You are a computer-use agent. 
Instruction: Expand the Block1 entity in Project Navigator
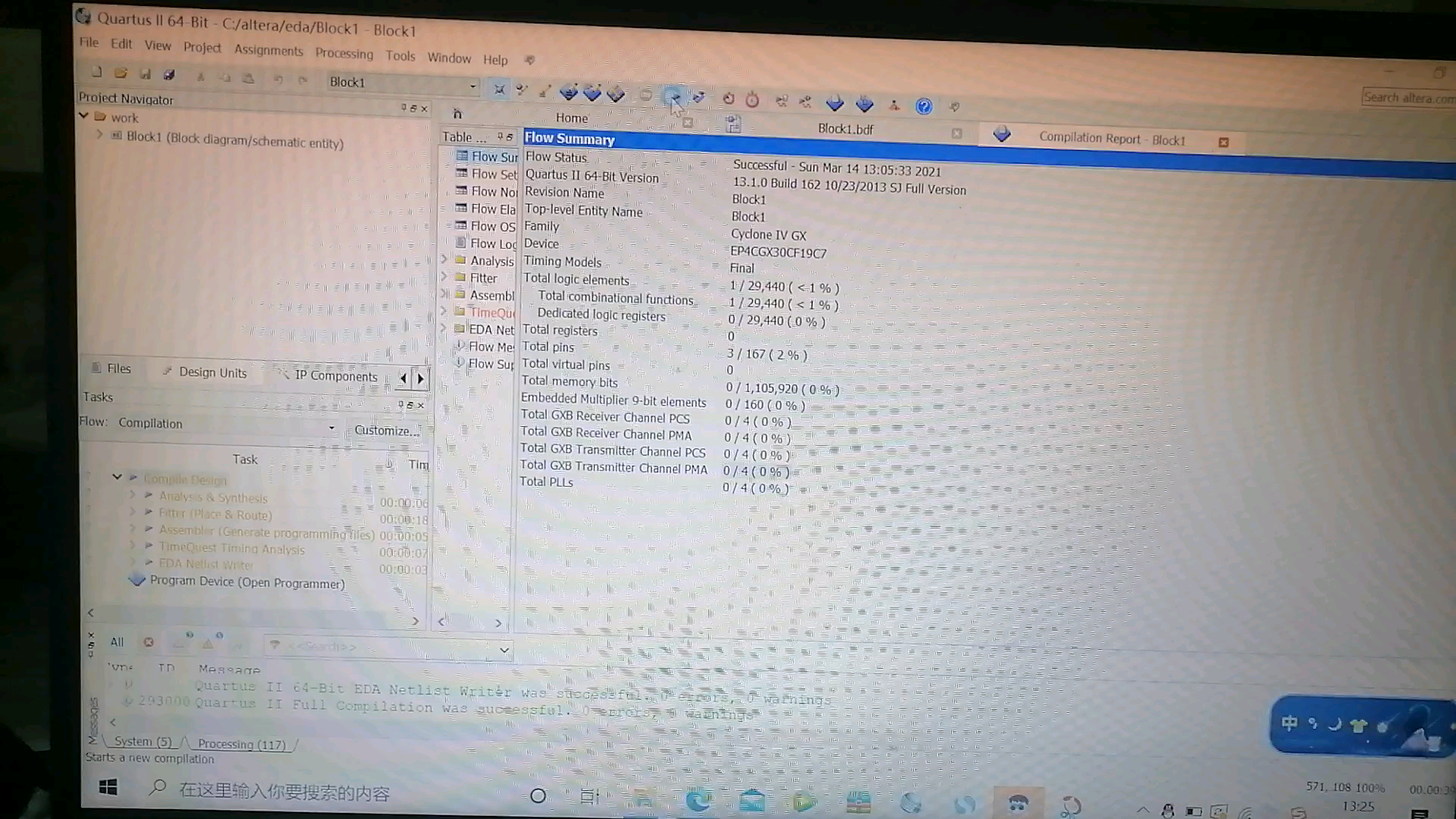99,134
